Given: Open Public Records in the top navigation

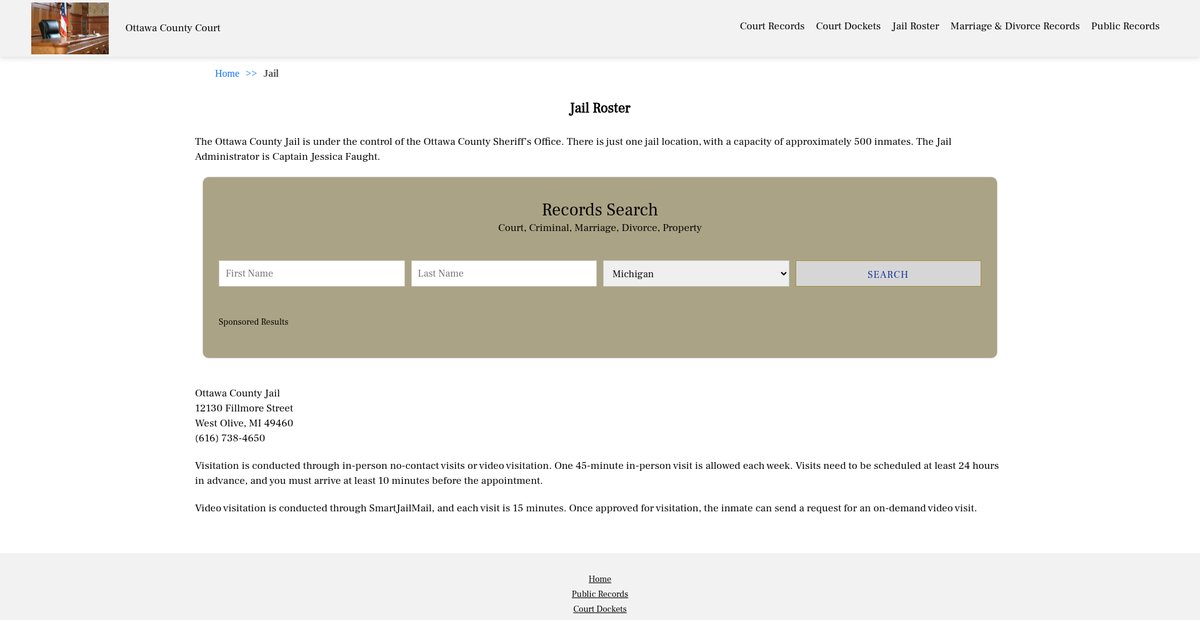Looking at the screenshot, I should (1125, 26).
